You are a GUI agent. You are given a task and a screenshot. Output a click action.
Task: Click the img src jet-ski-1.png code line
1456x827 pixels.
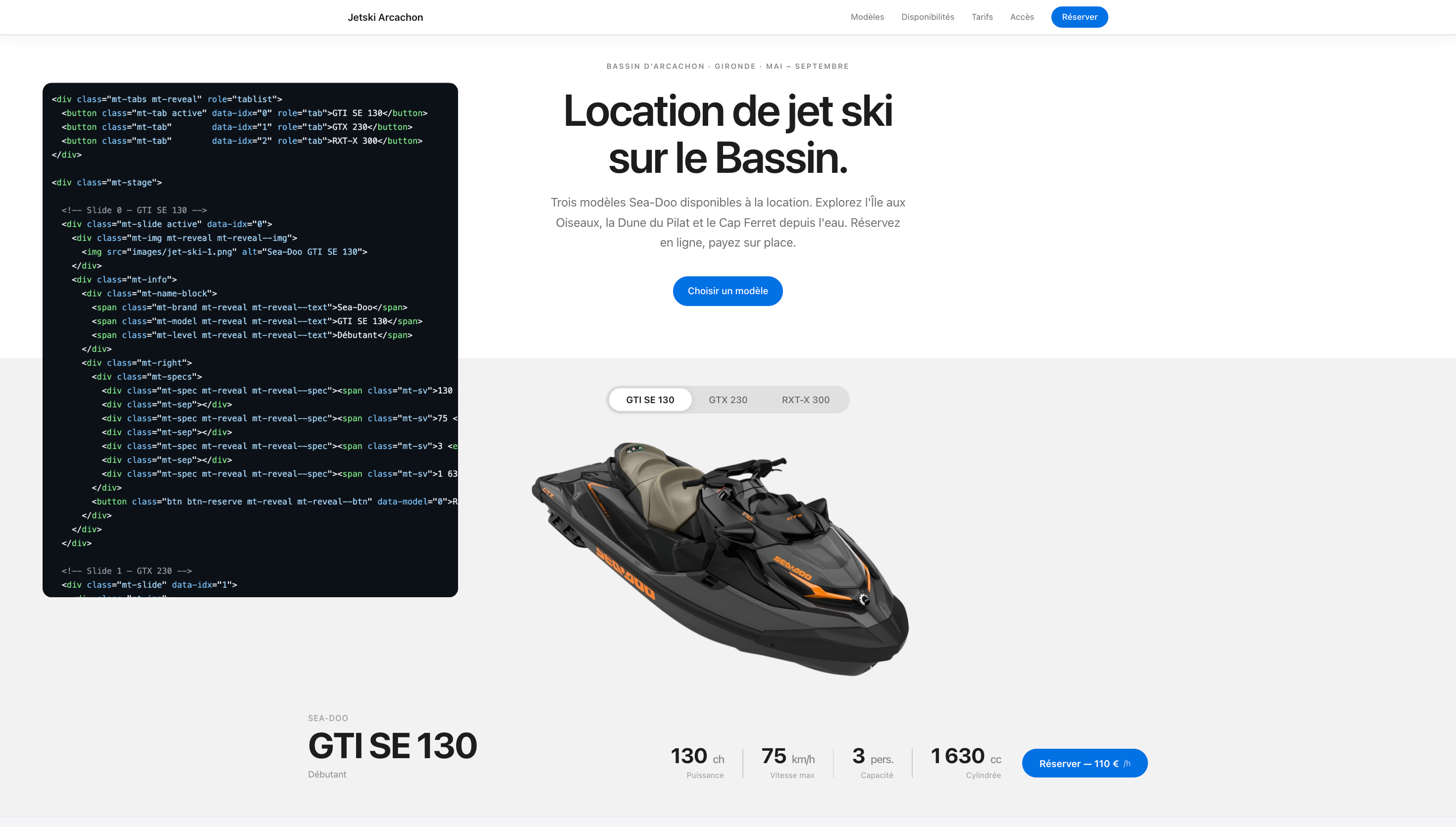(x=224, y=252)
